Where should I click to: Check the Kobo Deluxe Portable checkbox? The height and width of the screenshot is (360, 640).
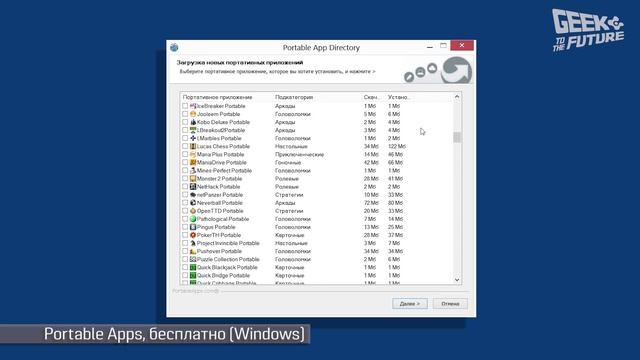coord(185,122)
